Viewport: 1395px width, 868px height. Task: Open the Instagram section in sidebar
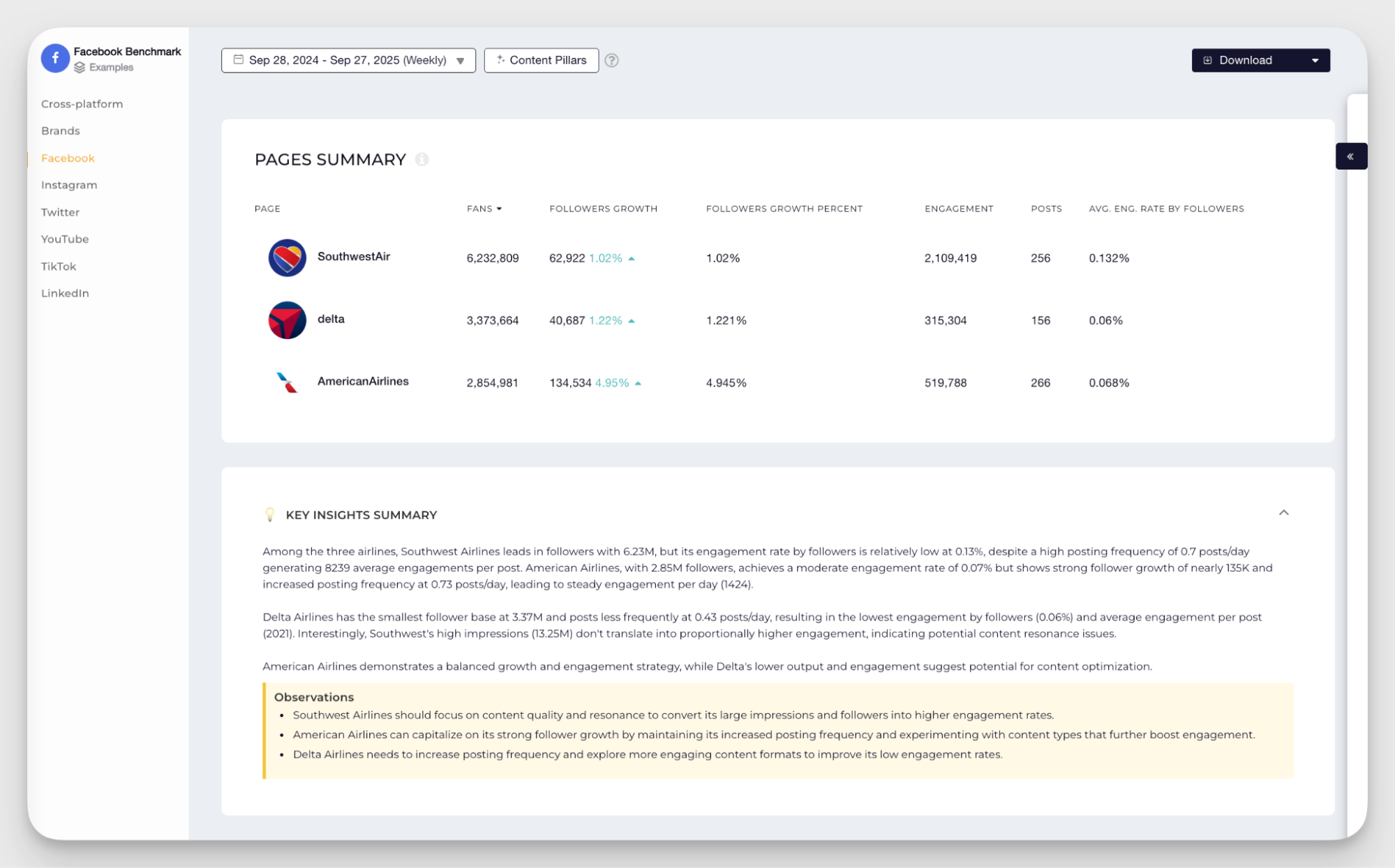69,185
